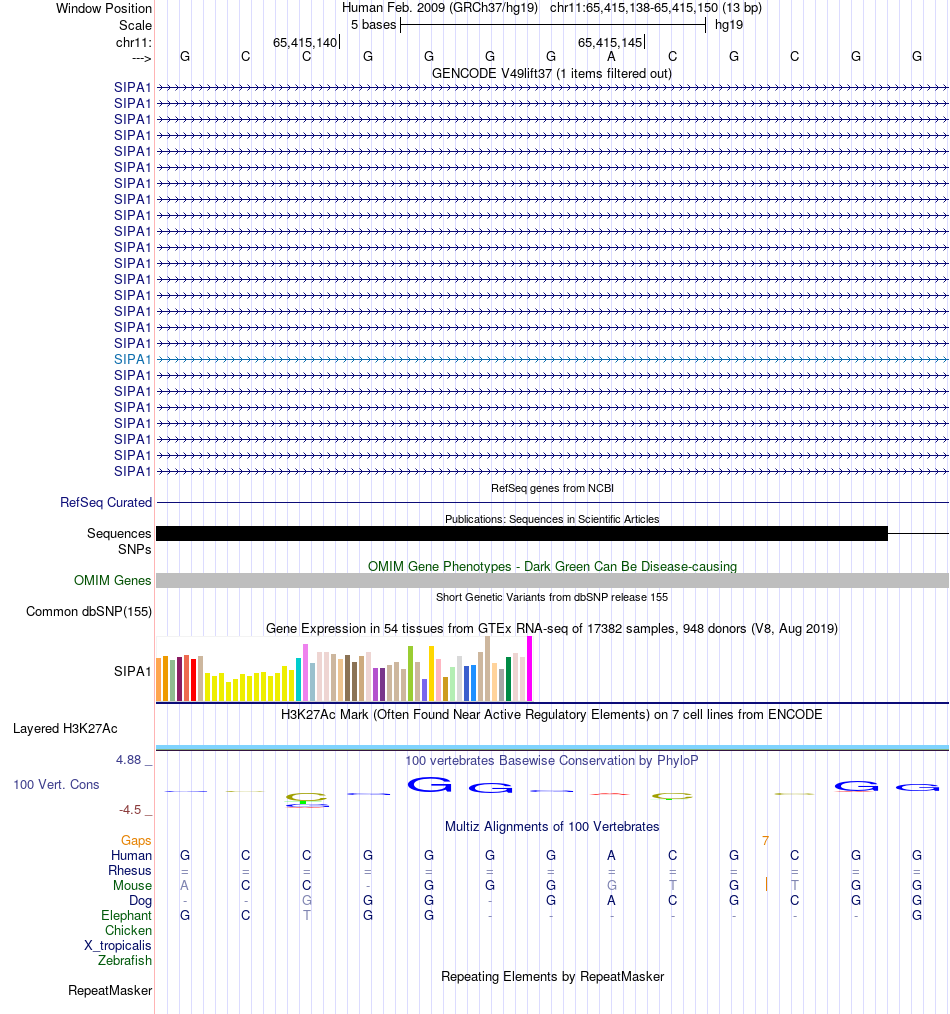Click the faded T in the Elephant row
This screenshot has width=950, height=1014.
click(x=307, y=915)
